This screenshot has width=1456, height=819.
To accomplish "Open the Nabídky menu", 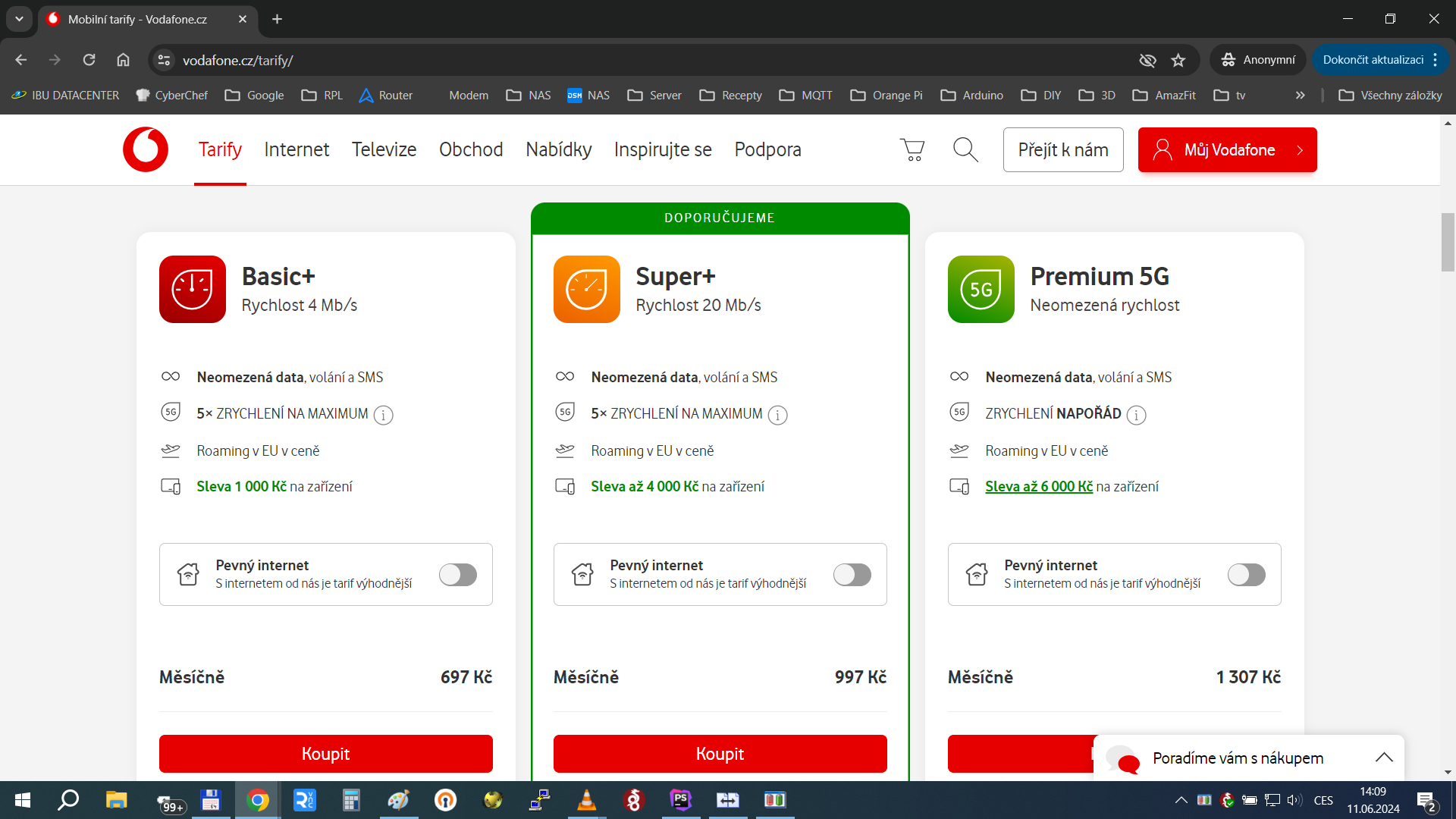I will pyautogui.click(x=559, y=149).
